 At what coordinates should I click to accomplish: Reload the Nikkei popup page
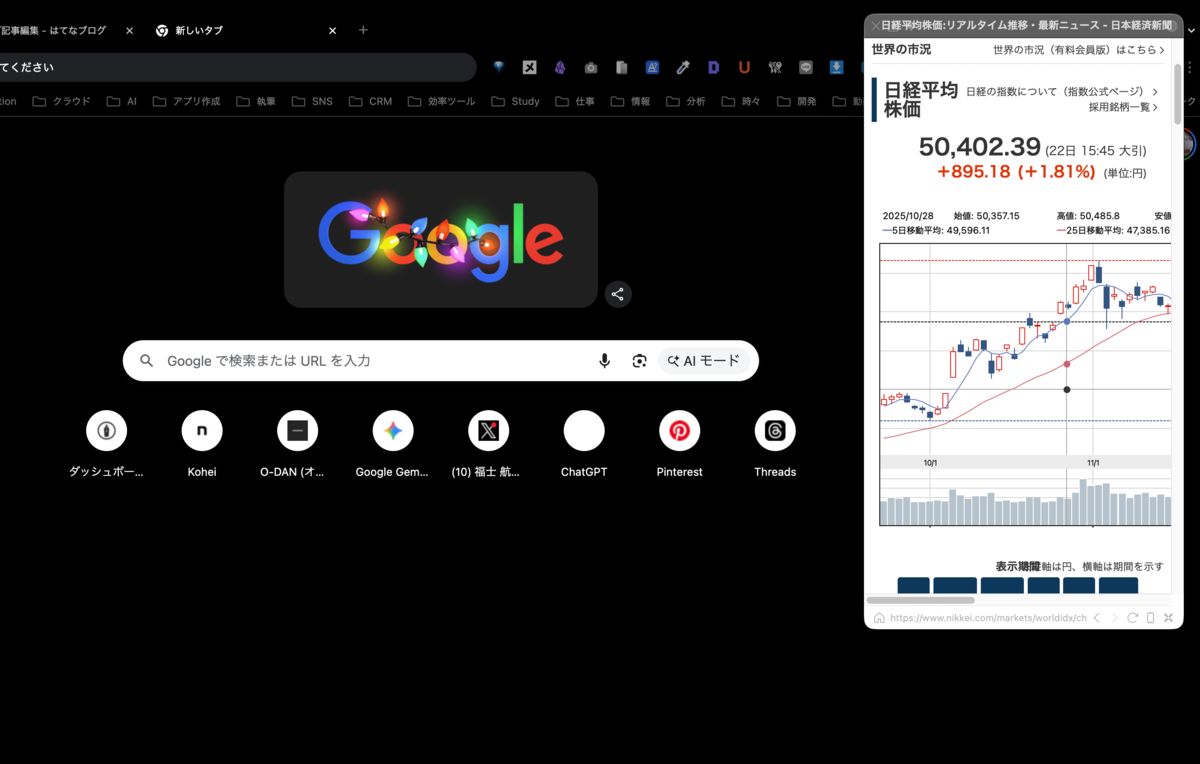click(1132, 618)
